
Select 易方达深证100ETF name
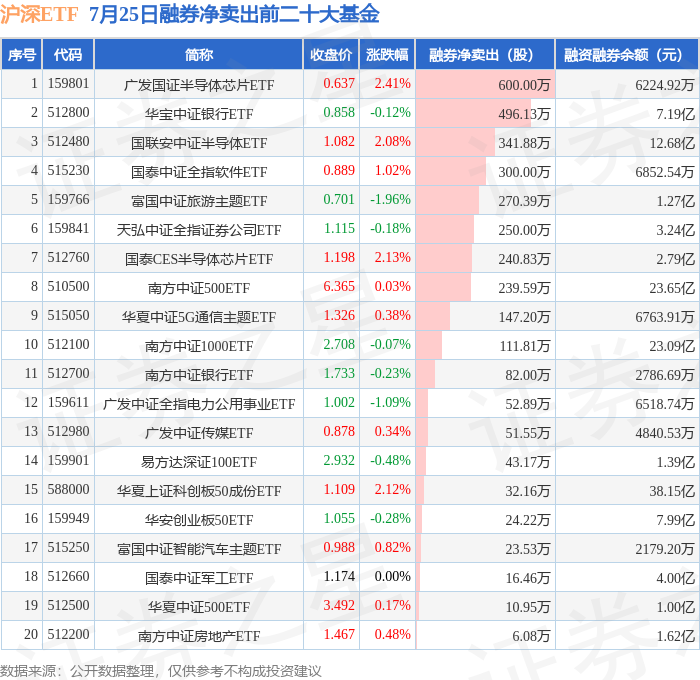pos(199,462)
